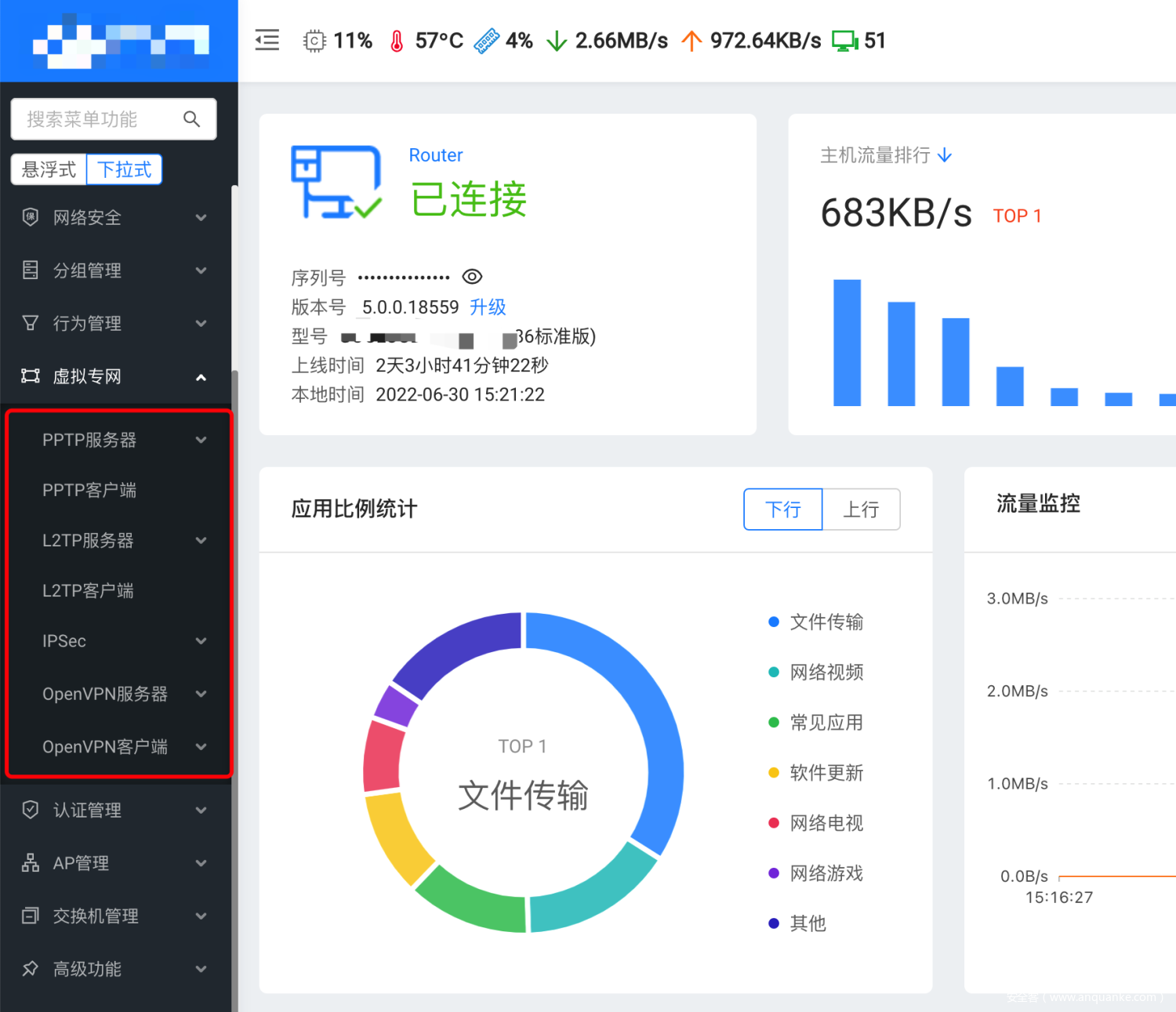Reveal the serial number with eye icon

tap(472, 277)
